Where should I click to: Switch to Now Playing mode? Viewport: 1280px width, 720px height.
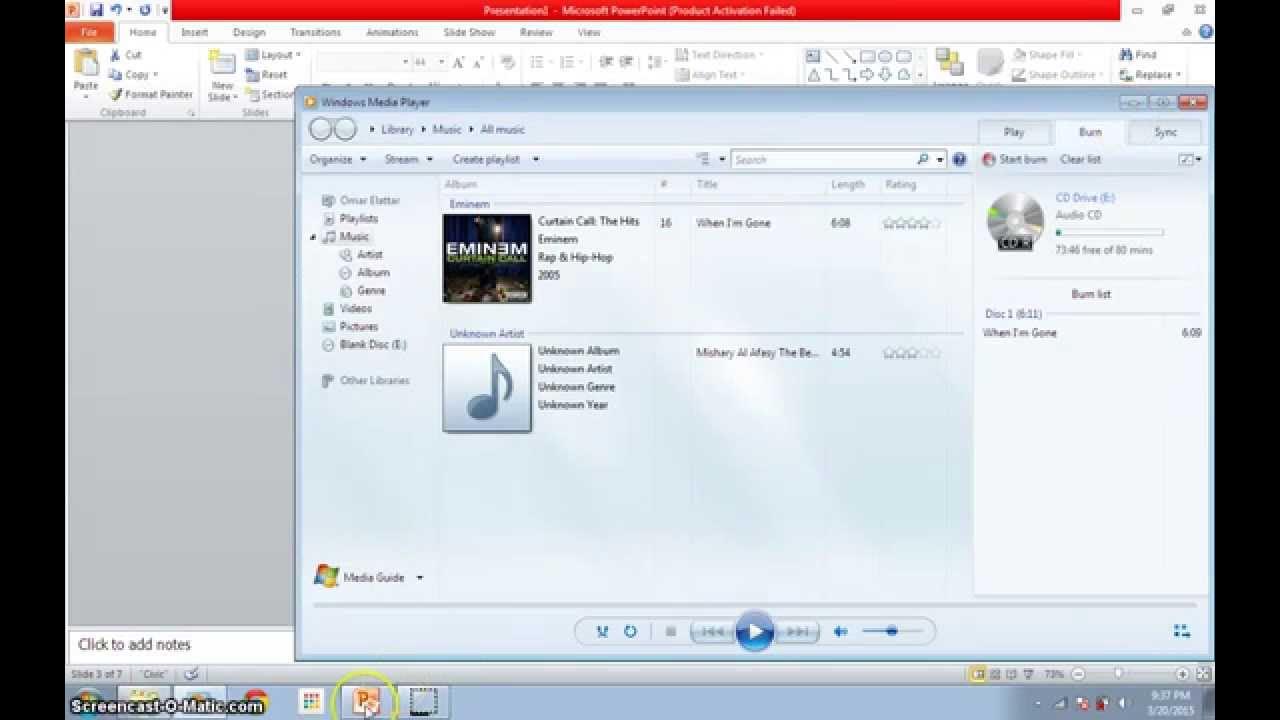click(1182, 631)
